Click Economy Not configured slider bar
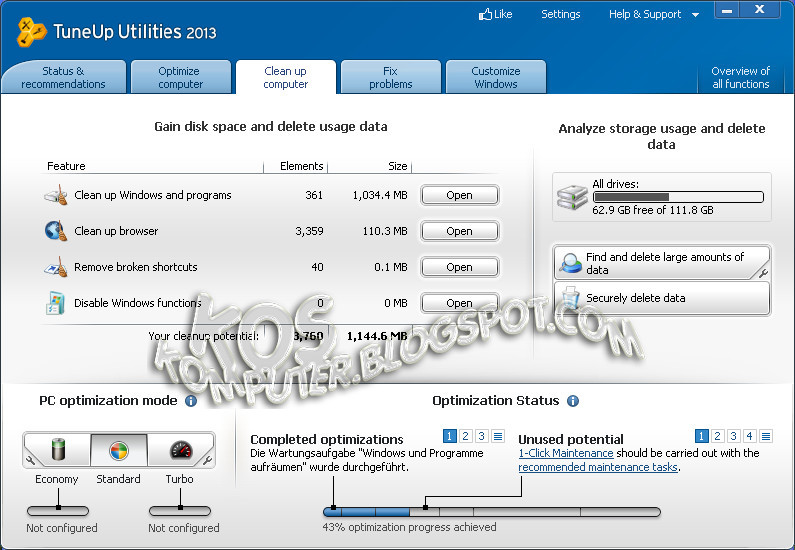Viewport: 795px width, 550px height. click(58, 511)
